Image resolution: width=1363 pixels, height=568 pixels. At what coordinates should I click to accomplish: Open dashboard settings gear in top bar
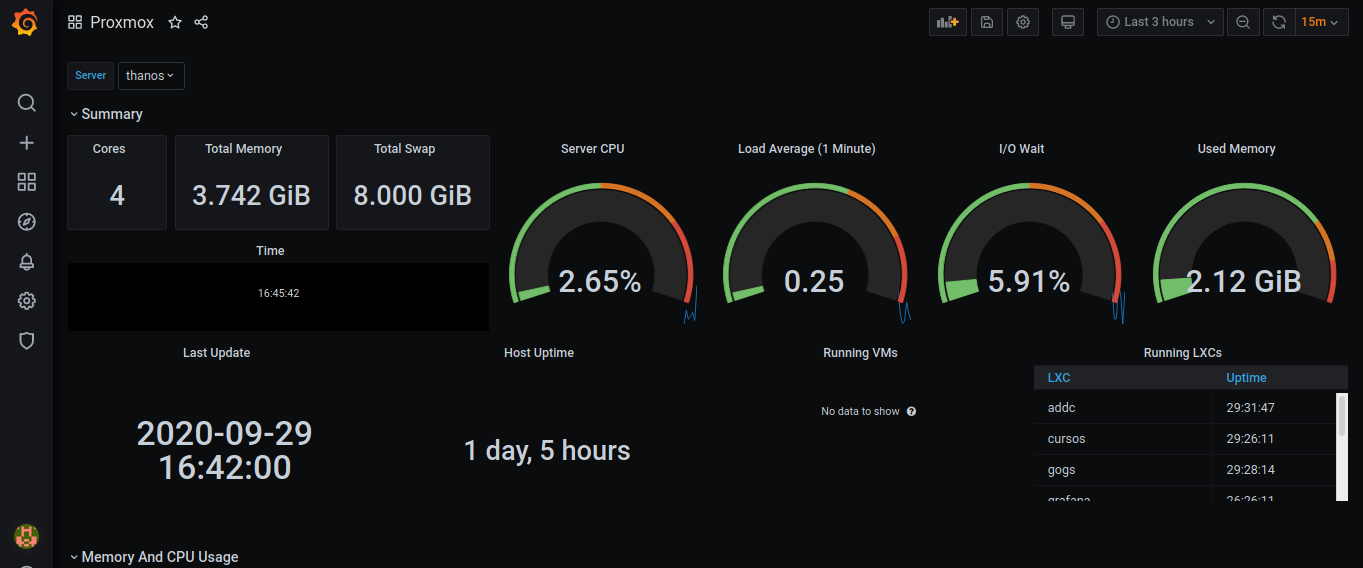[x=1023, y=22]
